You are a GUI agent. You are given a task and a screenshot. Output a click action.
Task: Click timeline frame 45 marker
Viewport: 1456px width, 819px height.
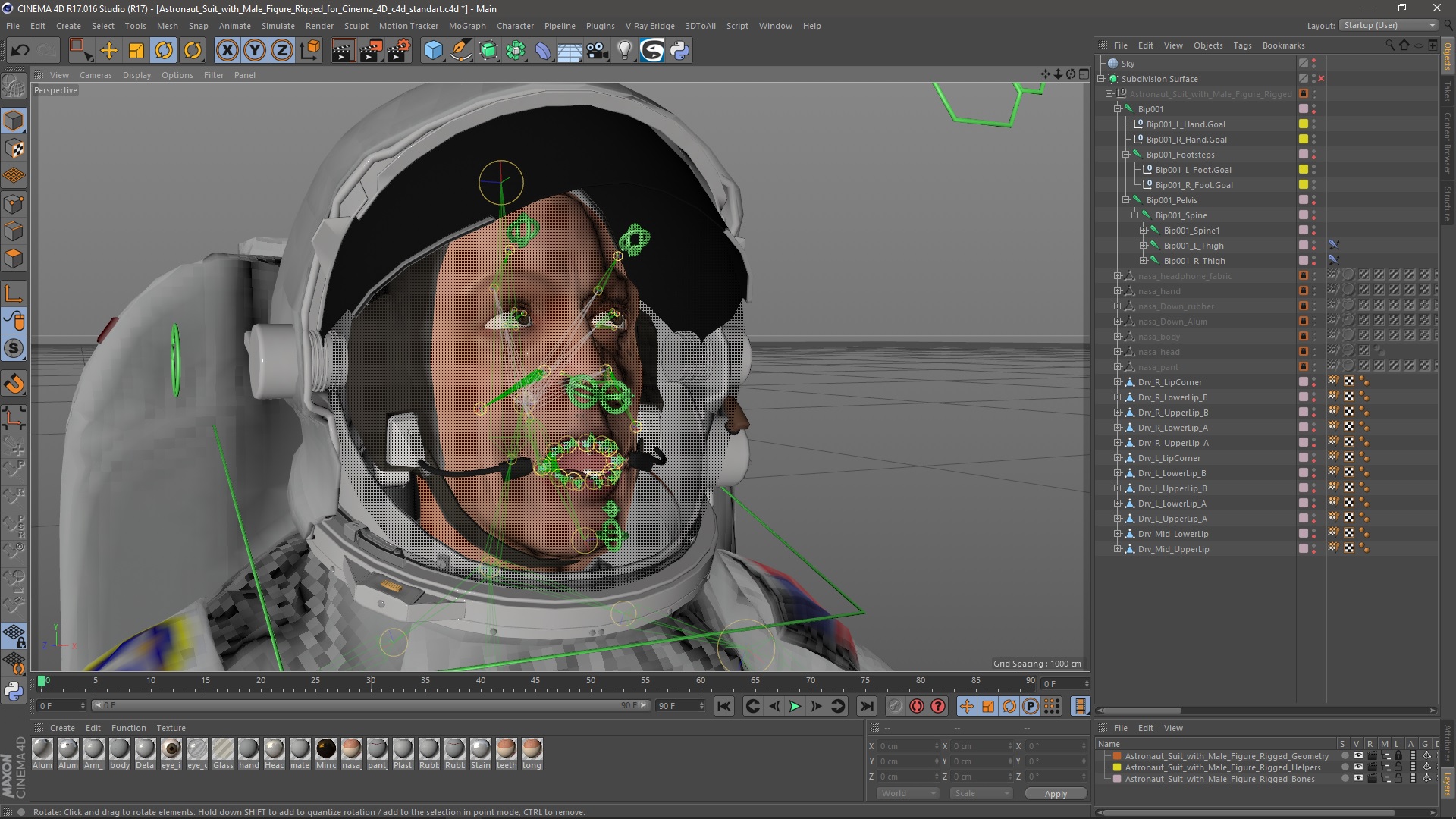(535, 681)
